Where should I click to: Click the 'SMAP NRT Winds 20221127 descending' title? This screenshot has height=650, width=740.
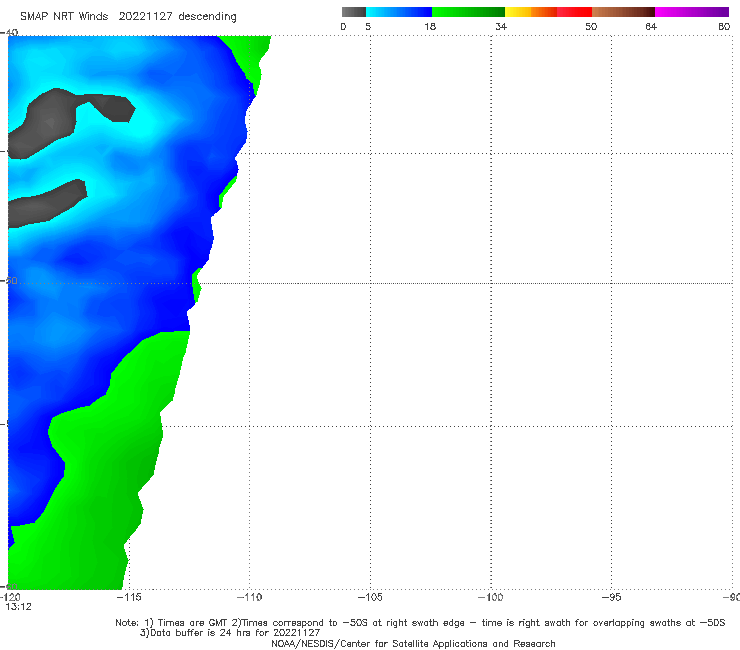tap(128, 17)
